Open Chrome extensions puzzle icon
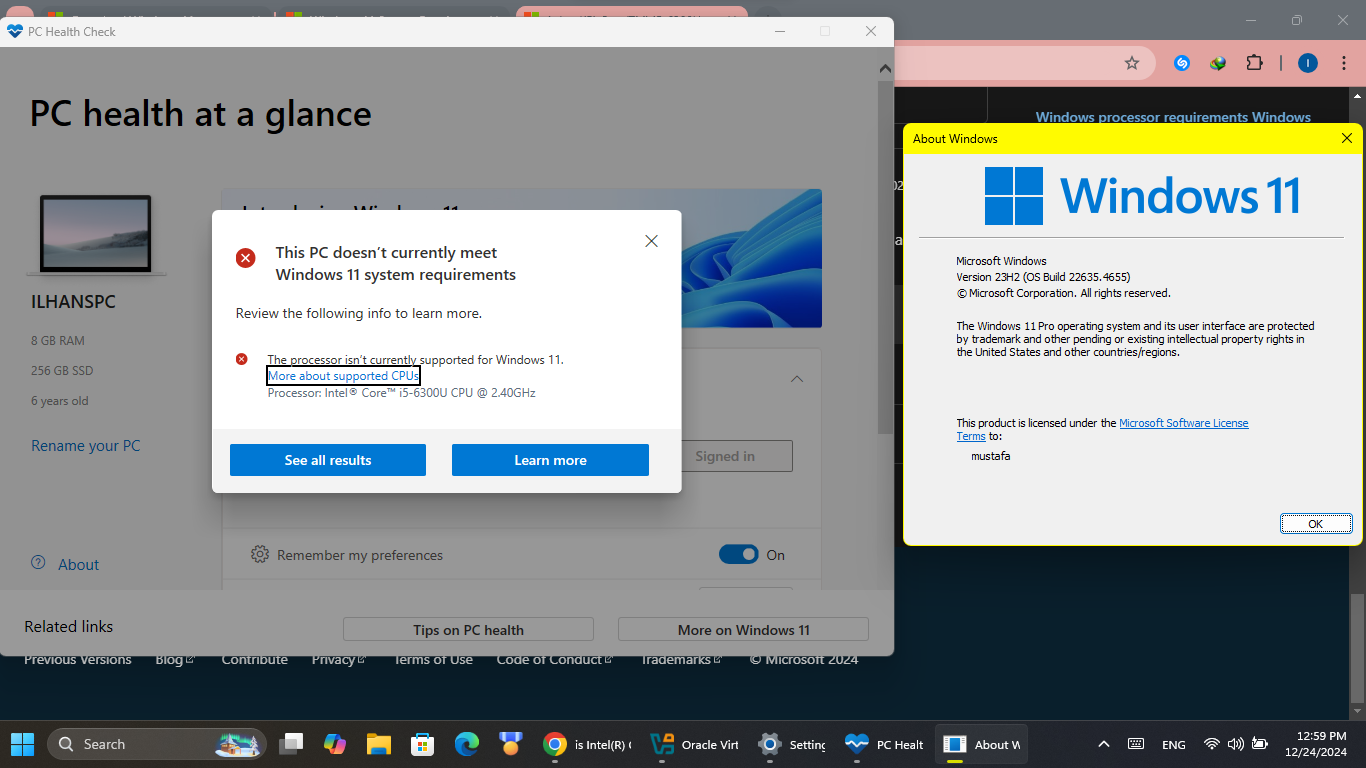The image size is (1366, 768). point(1254,63)
